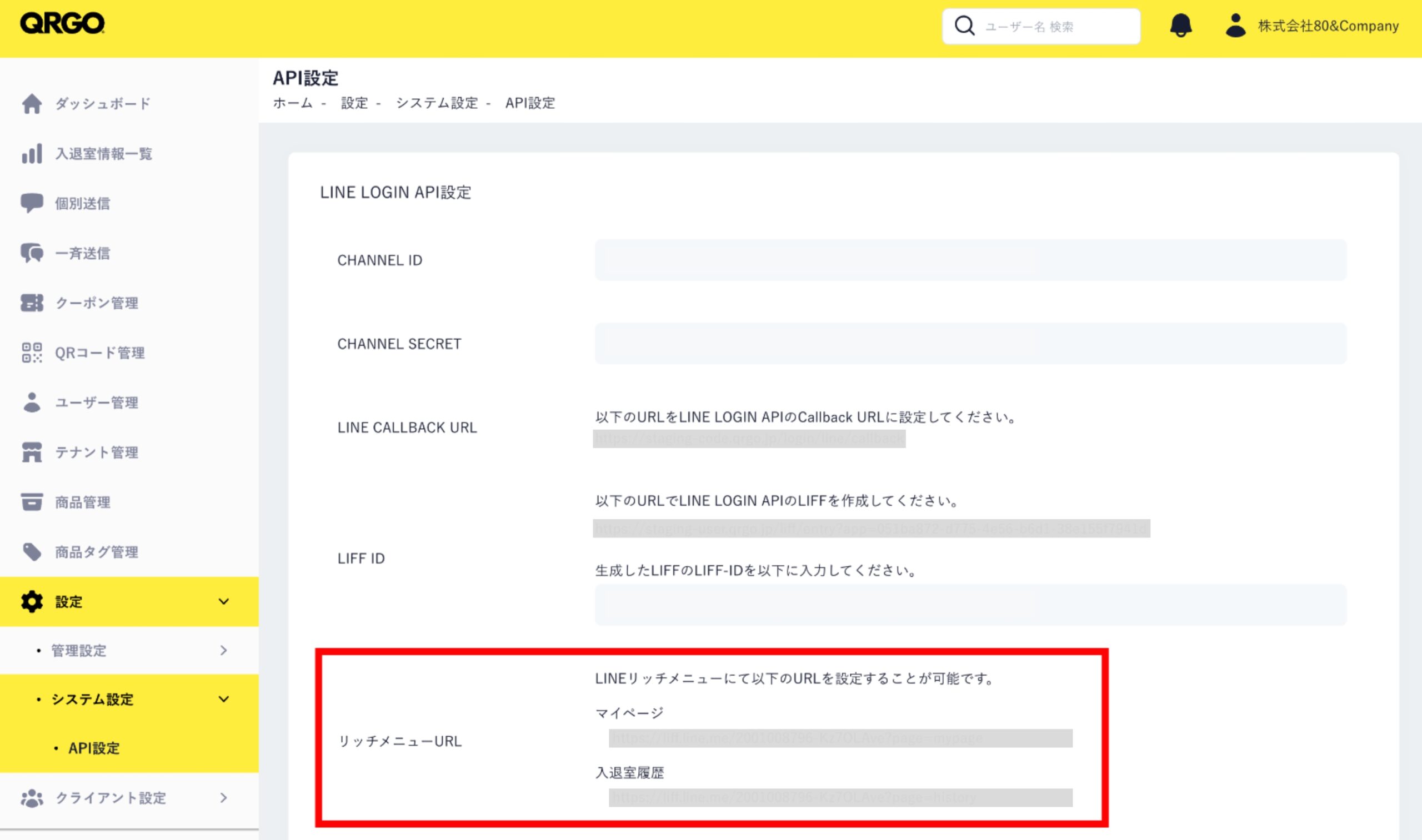Click the broadcast message chat icon
This screenshot has height=840, width=1422.
pos(32,253)
